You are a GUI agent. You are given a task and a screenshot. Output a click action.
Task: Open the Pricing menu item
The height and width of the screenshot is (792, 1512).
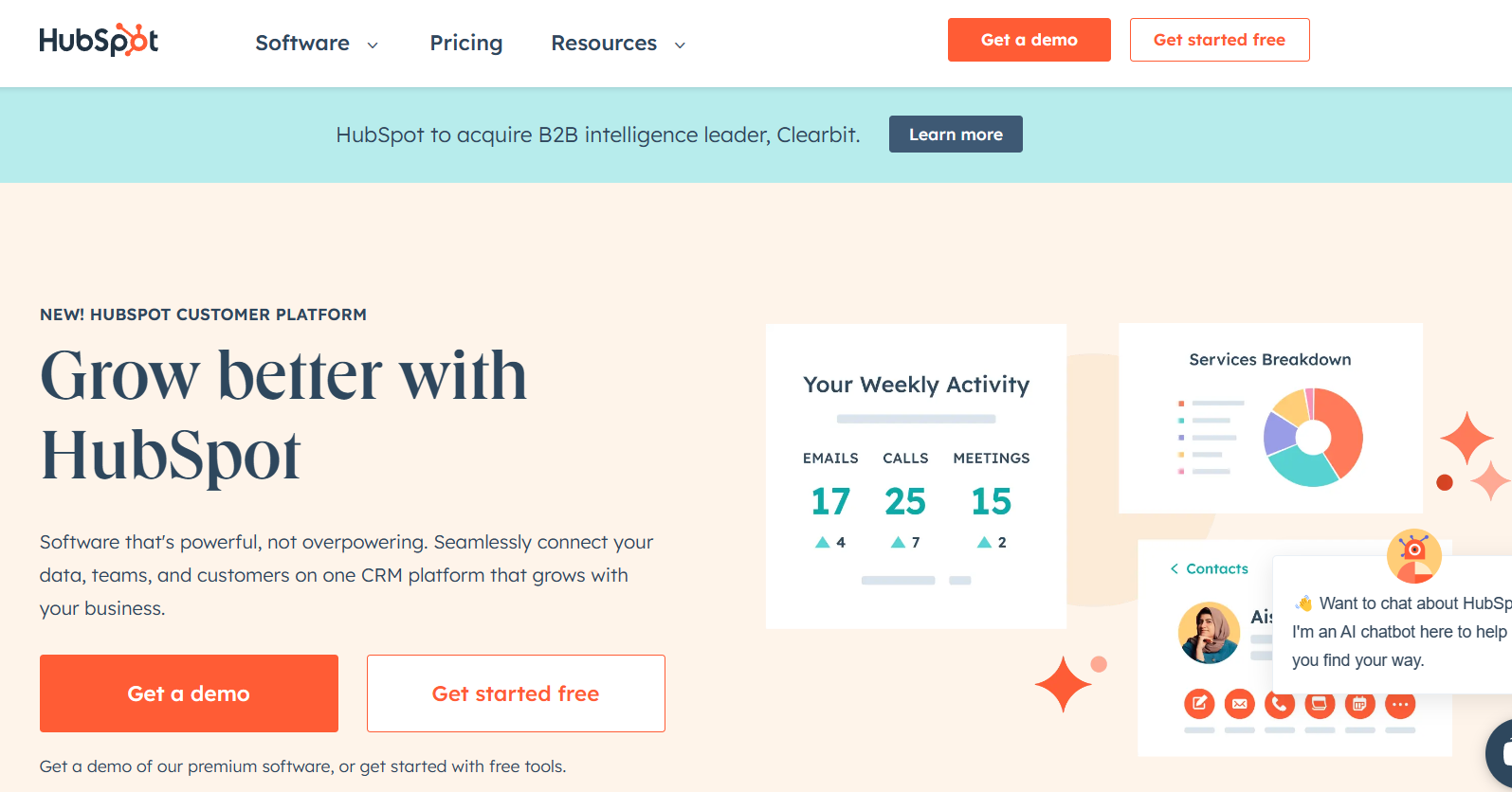click(x=465, y=43)
